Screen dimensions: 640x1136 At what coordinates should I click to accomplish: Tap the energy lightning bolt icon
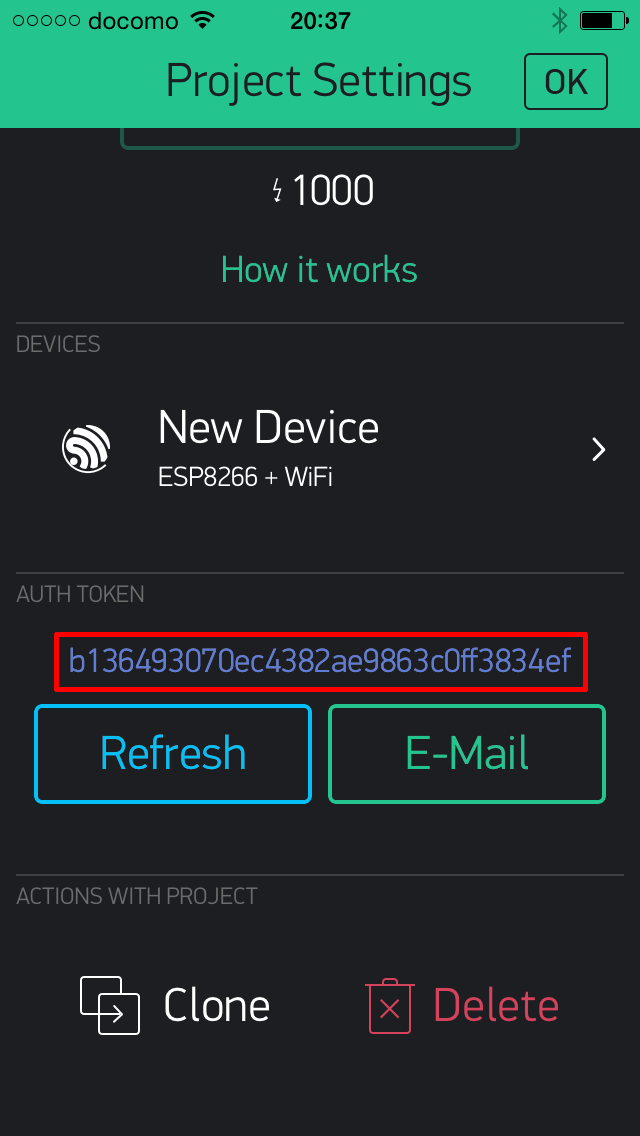[278, 191]
